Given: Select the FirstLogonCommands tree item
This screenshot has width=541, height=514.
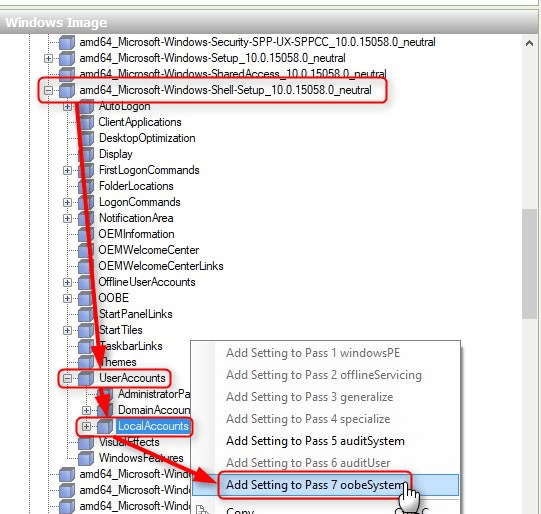Looking at the screenshot, I should pos(149,170).
